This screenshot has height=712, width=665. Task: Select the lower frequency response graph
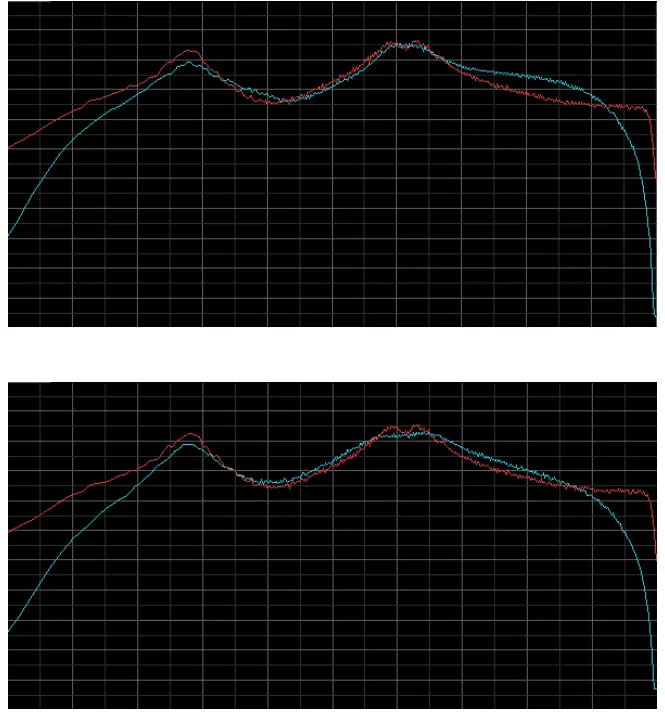[x=332, y=545]
